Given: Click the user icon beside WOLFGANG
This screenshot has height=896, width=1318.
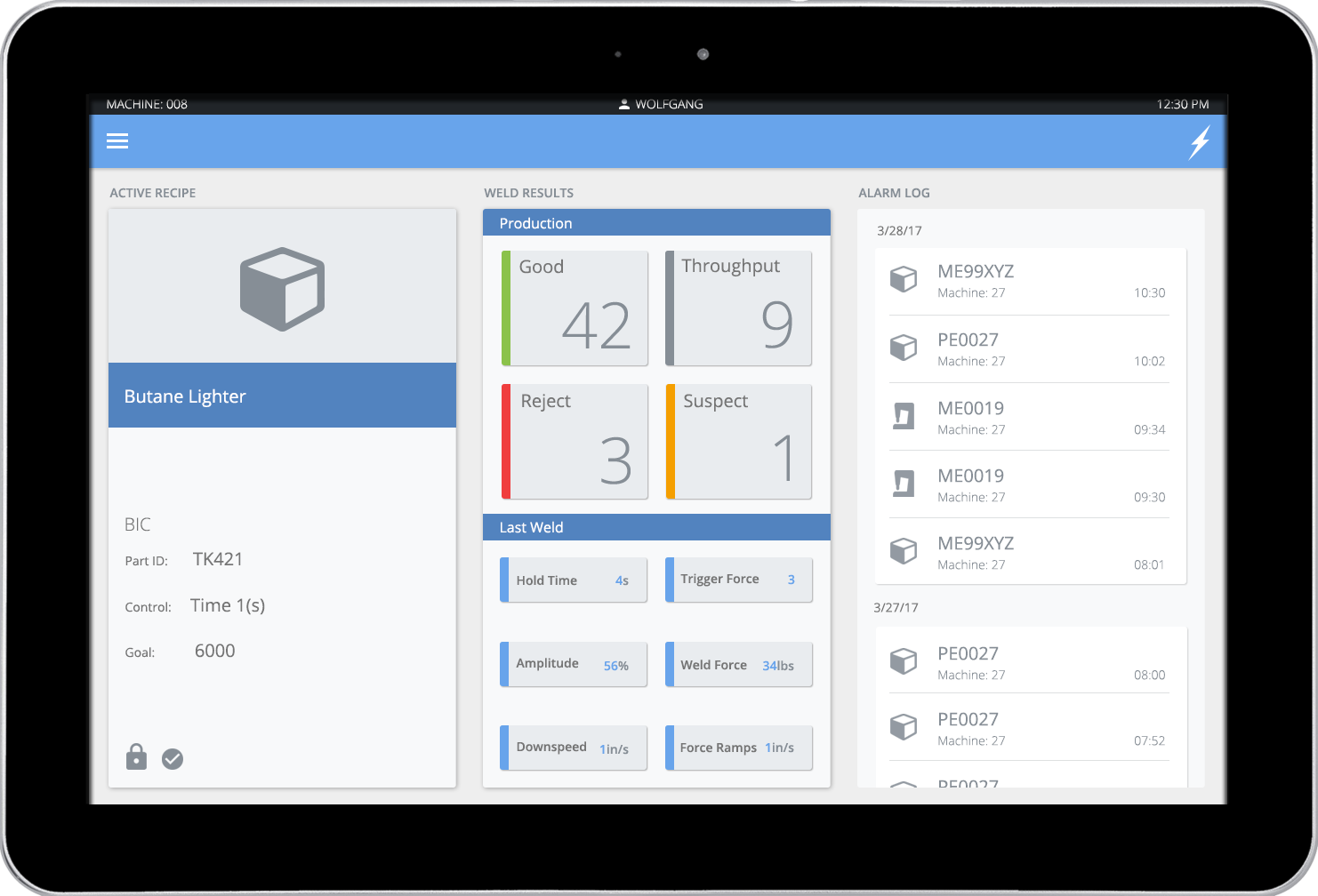Looking at the screenshot, I should coord(624,104).
